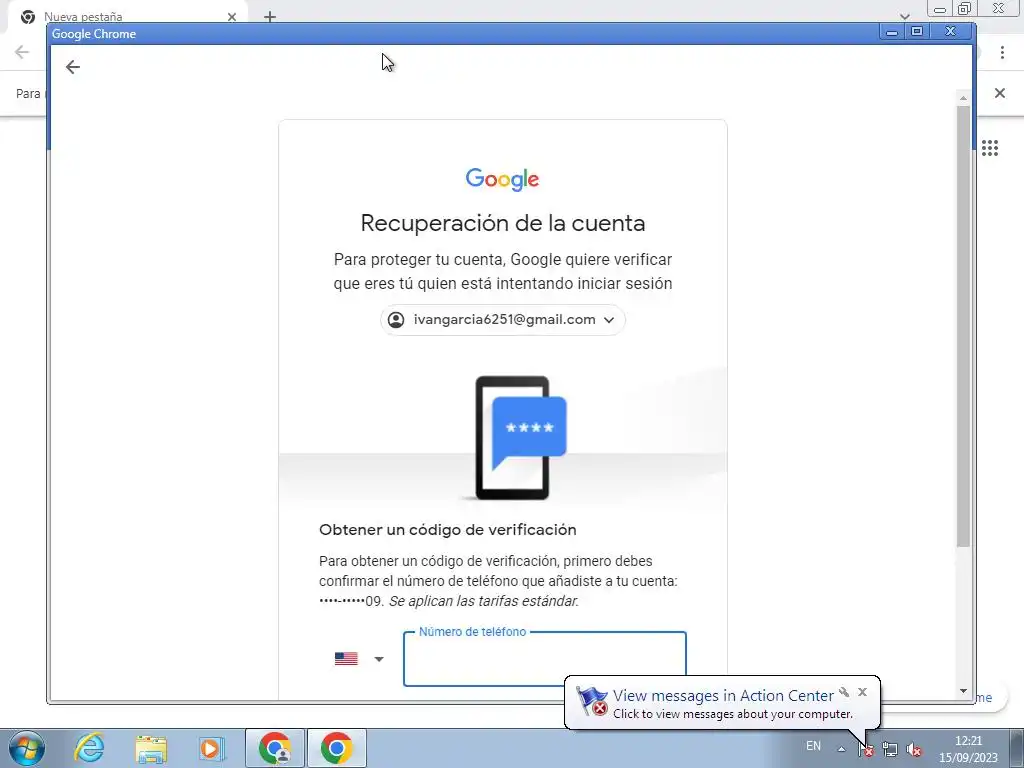Click the muted volume tray icon

(x=914, y=750)
